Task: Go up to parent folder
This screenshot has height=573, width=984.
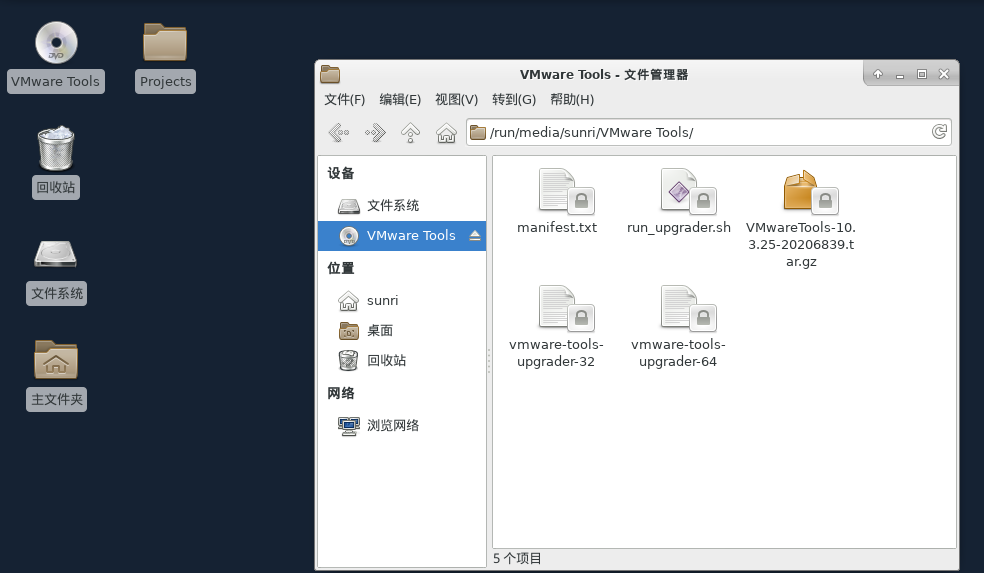Action: coord(410,132)
